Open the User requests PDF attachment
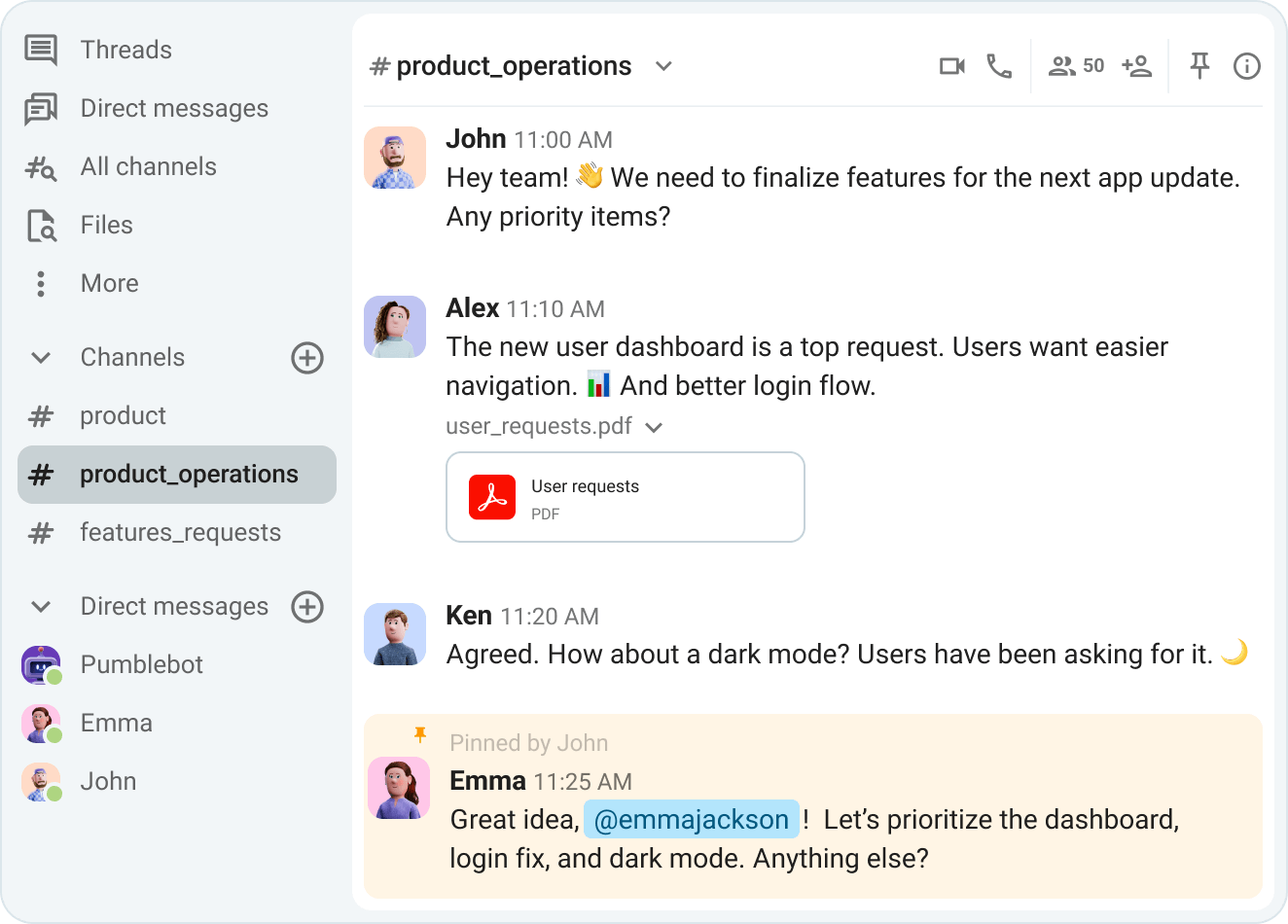Viewport: 1288px width, 924px height. (x=625, y=496)
